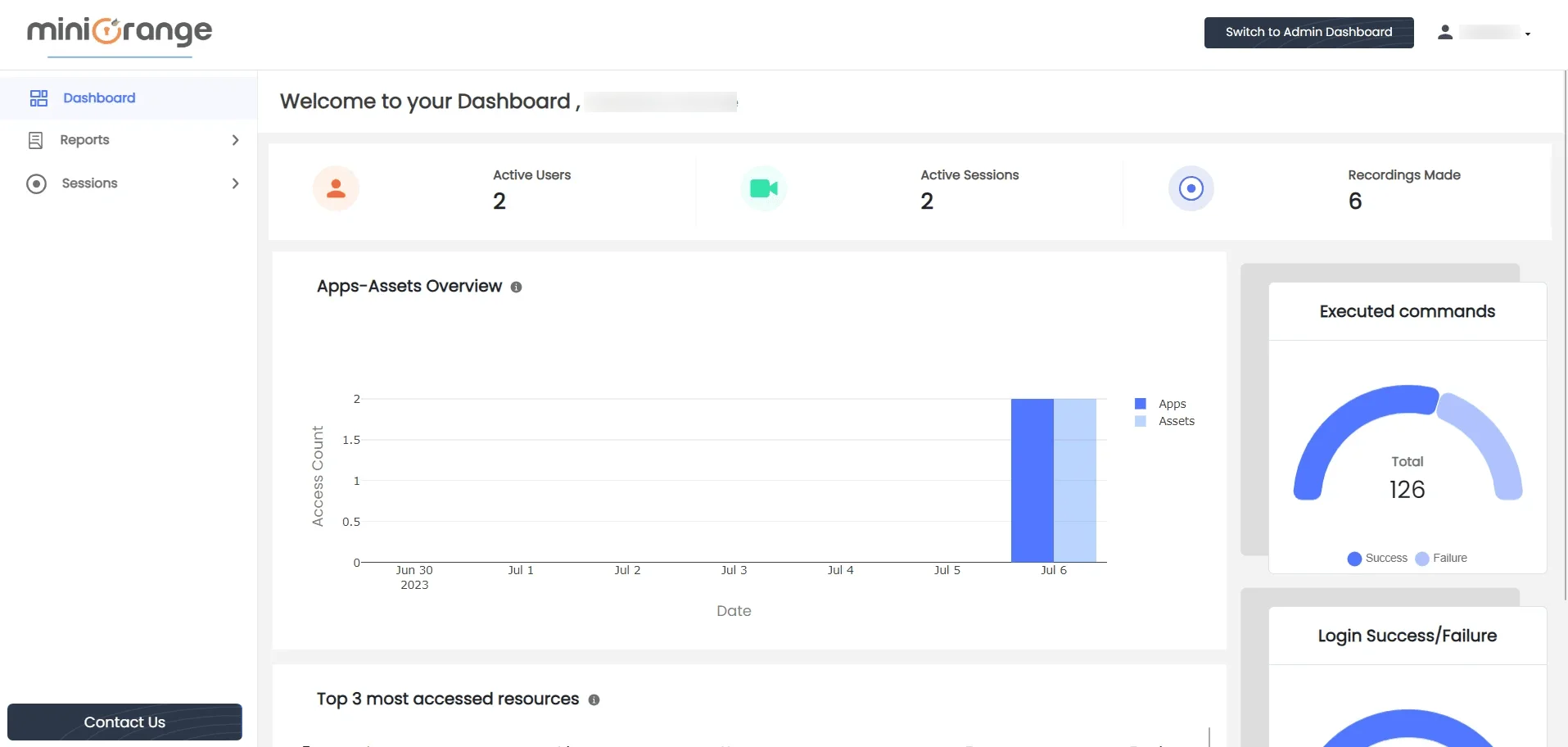Toggle the Apps legend swatch
Image resolution: width=1568 pixels, height=747 pixels.
1140,404
